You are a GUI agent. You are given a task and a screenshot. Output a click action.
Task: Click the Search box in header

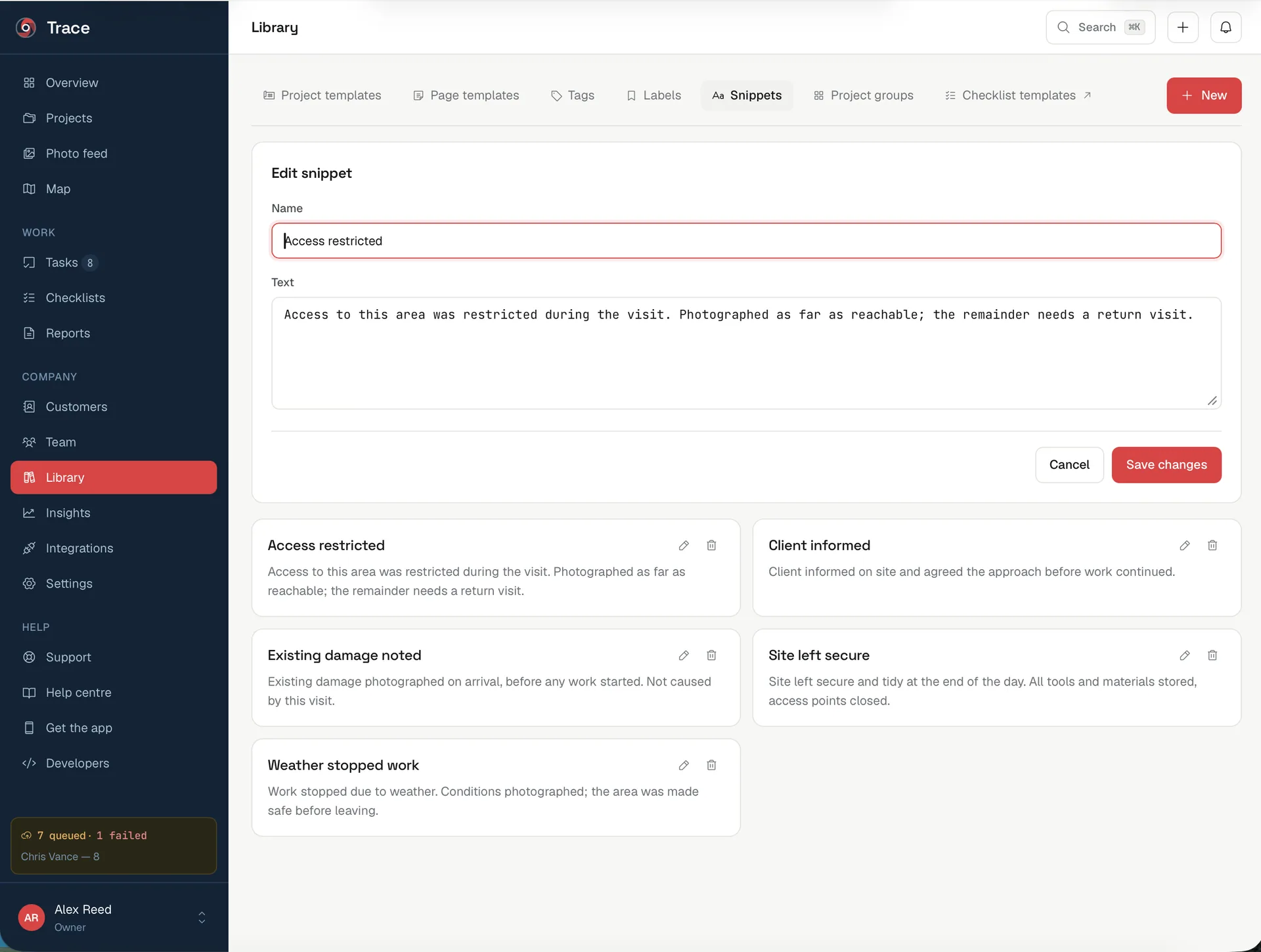tap(1100, 28)
